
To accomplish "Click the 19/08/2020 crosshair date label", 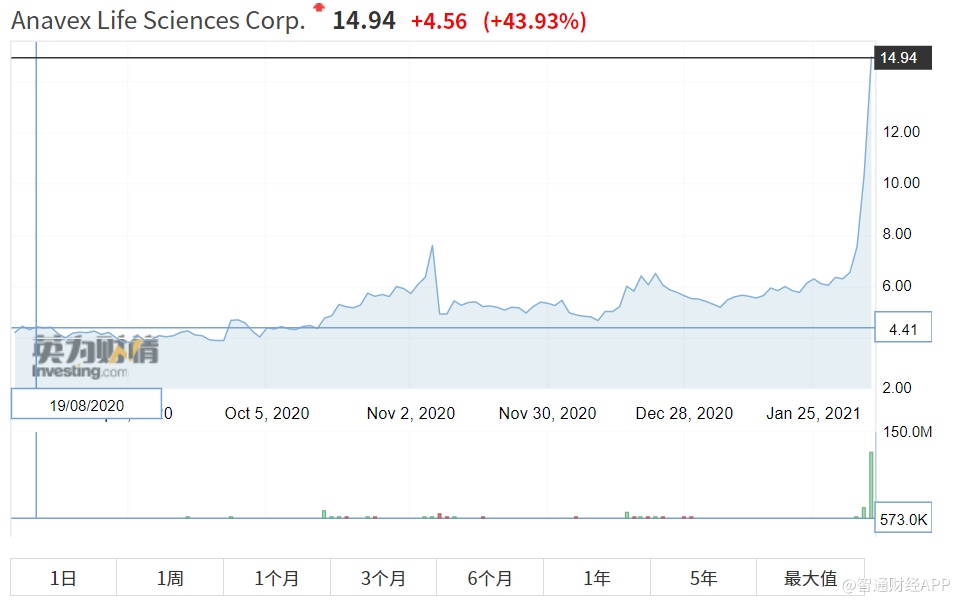I will pos(86,404).
